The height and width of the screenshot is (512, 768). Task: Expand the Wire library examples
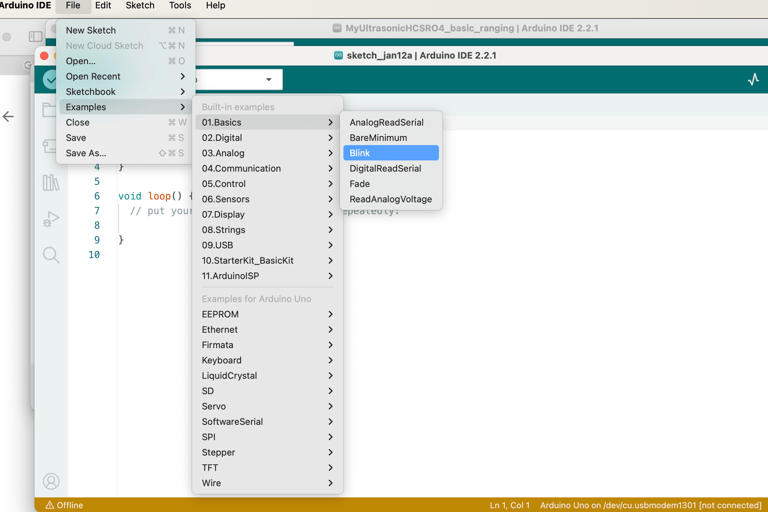tap(267, 483)
